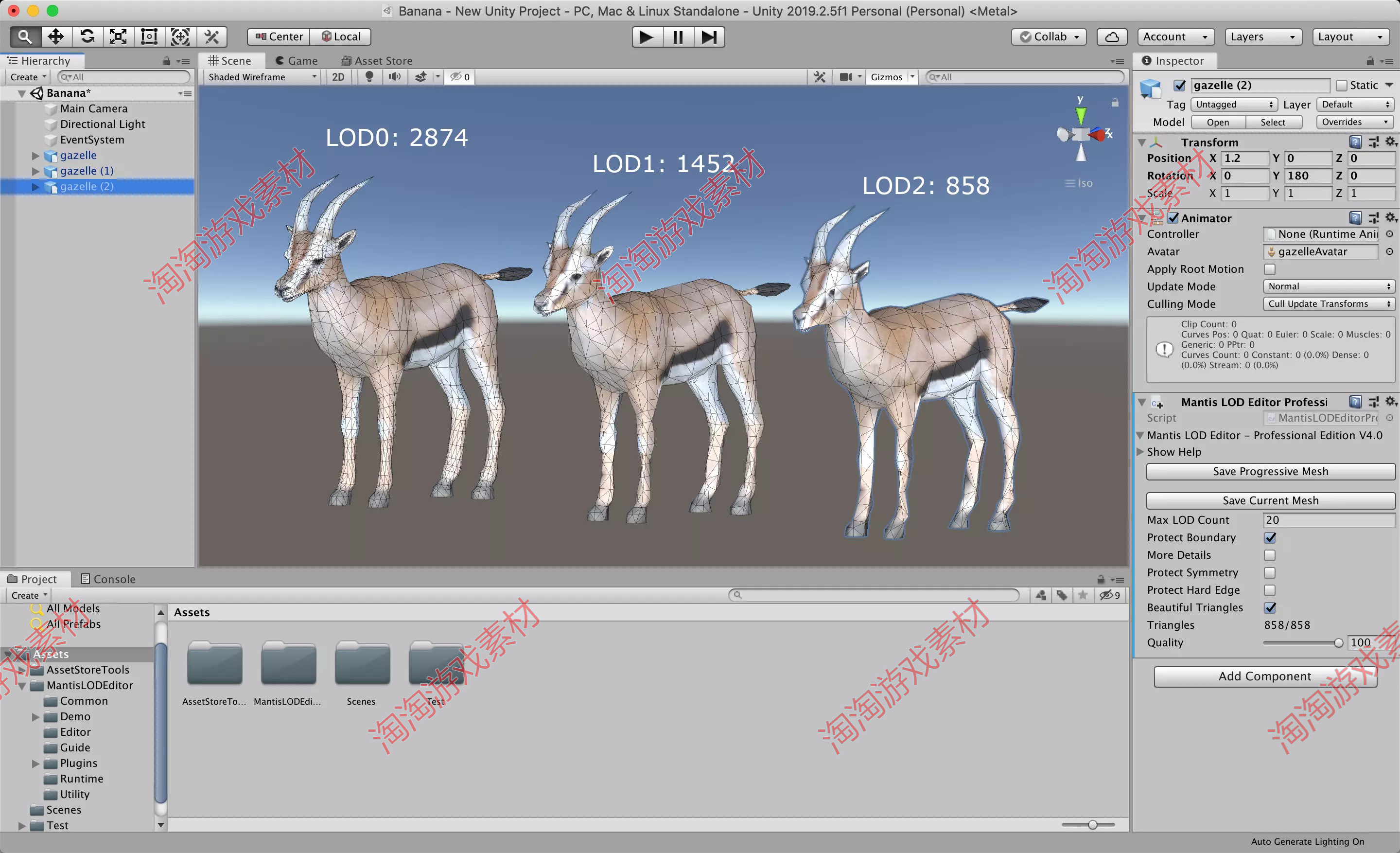This screenshot has height=853, width=1400.
Task: Click Model Select button
Action: [1273, 122]
